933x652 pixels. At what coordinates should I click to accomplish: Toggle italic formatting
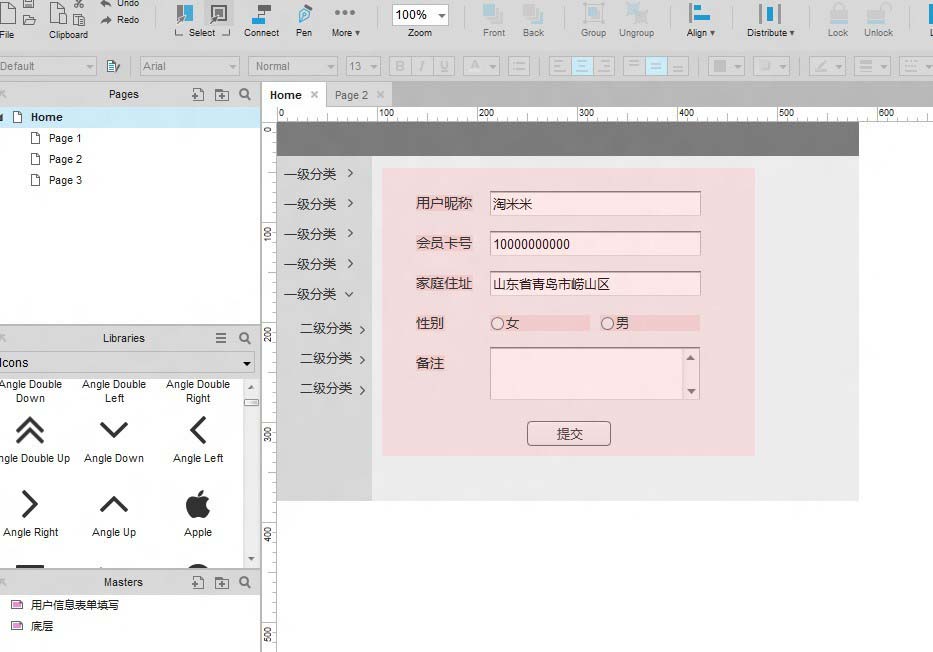pyautogui.click(x=422, y=66)
